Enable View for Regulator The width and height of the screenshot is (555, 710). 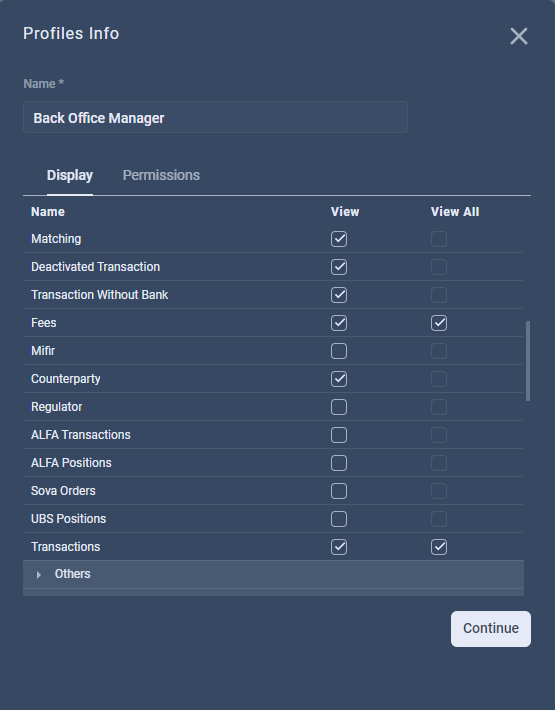[x=339, y=407]
